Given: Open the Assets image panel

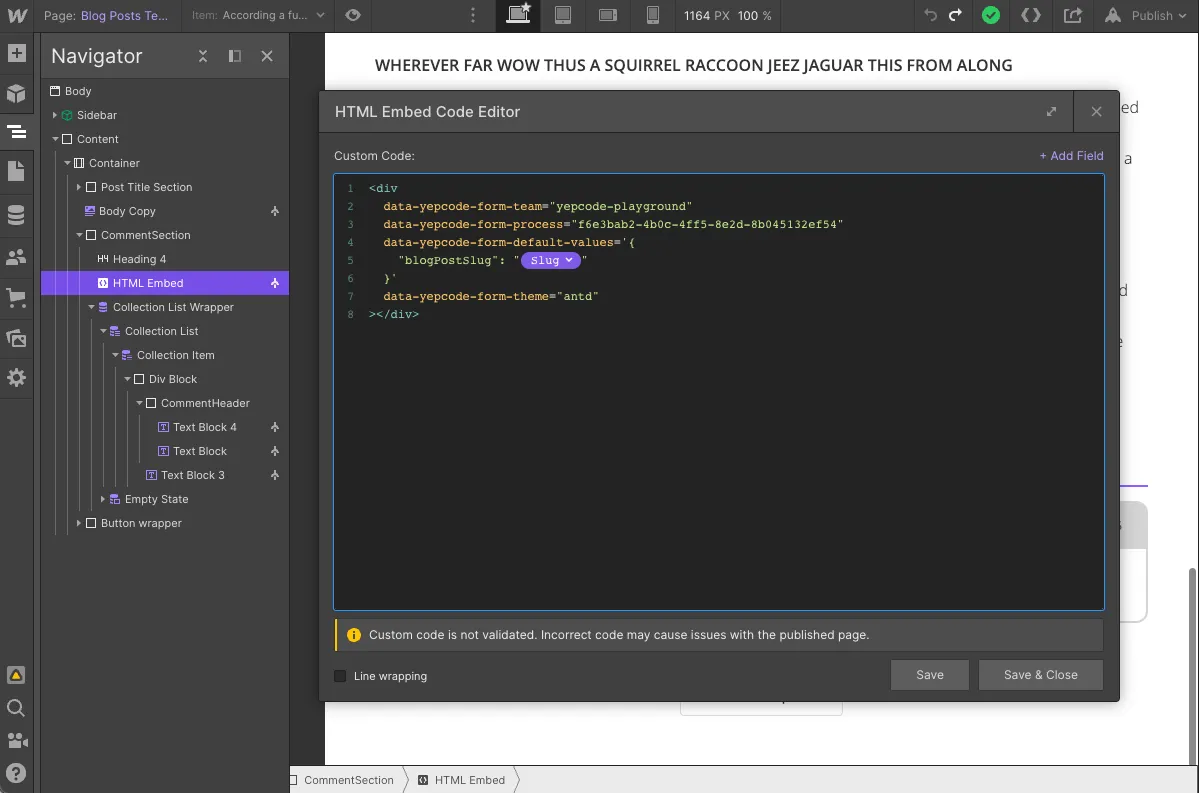Looking at the screenshot, I should (16, 338).
